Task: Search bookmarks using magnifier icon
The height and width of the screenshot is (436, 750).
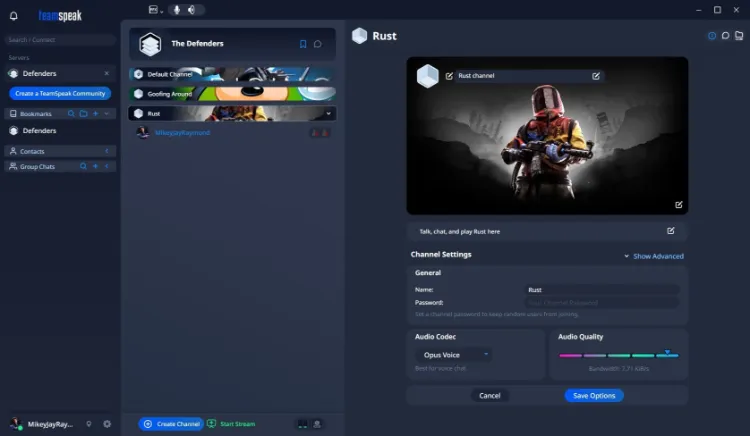Action: 71,114
